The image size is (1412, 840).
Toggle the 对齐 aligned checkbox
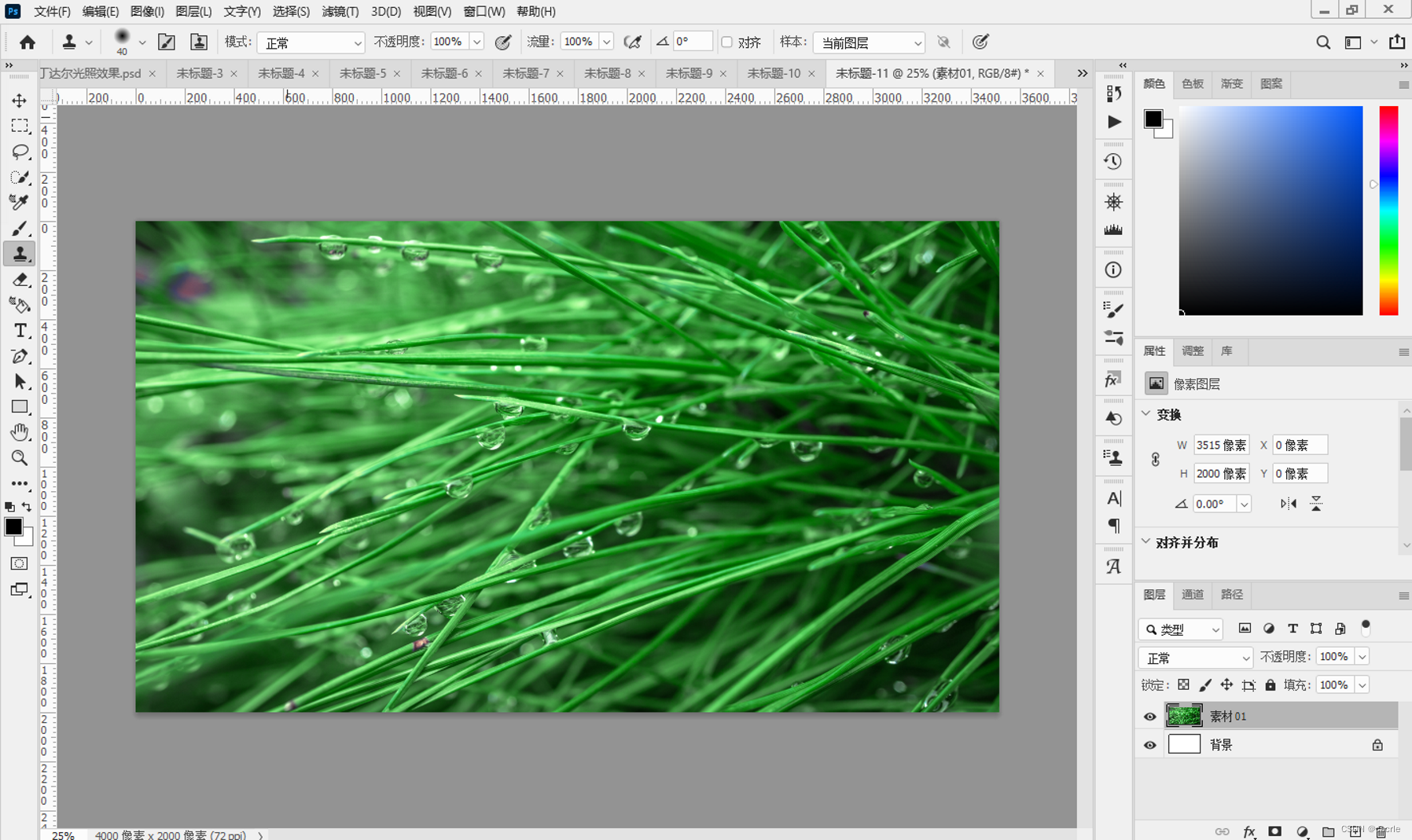pyautogui.click(x=727, y=42)
